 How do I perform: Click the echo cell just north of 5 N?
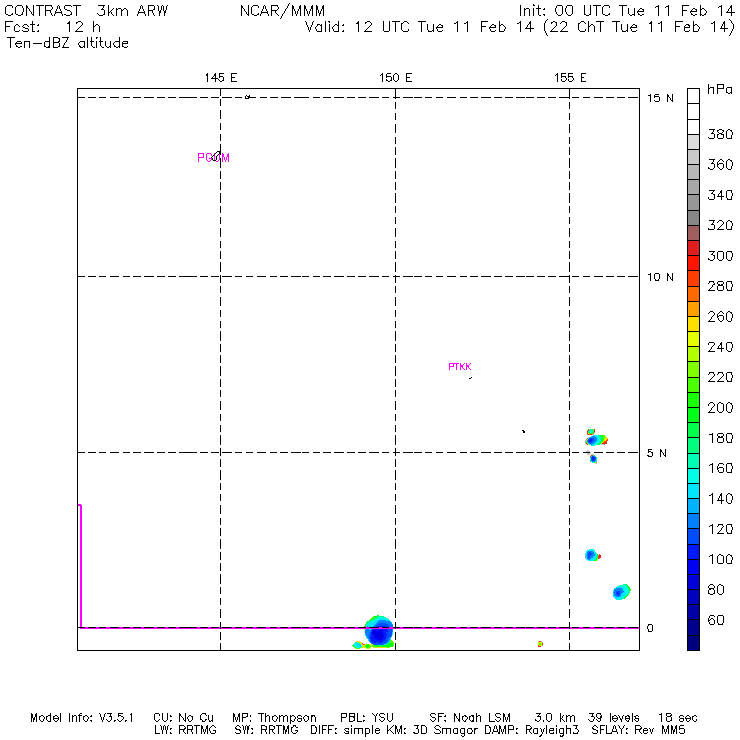pos(596,440)
